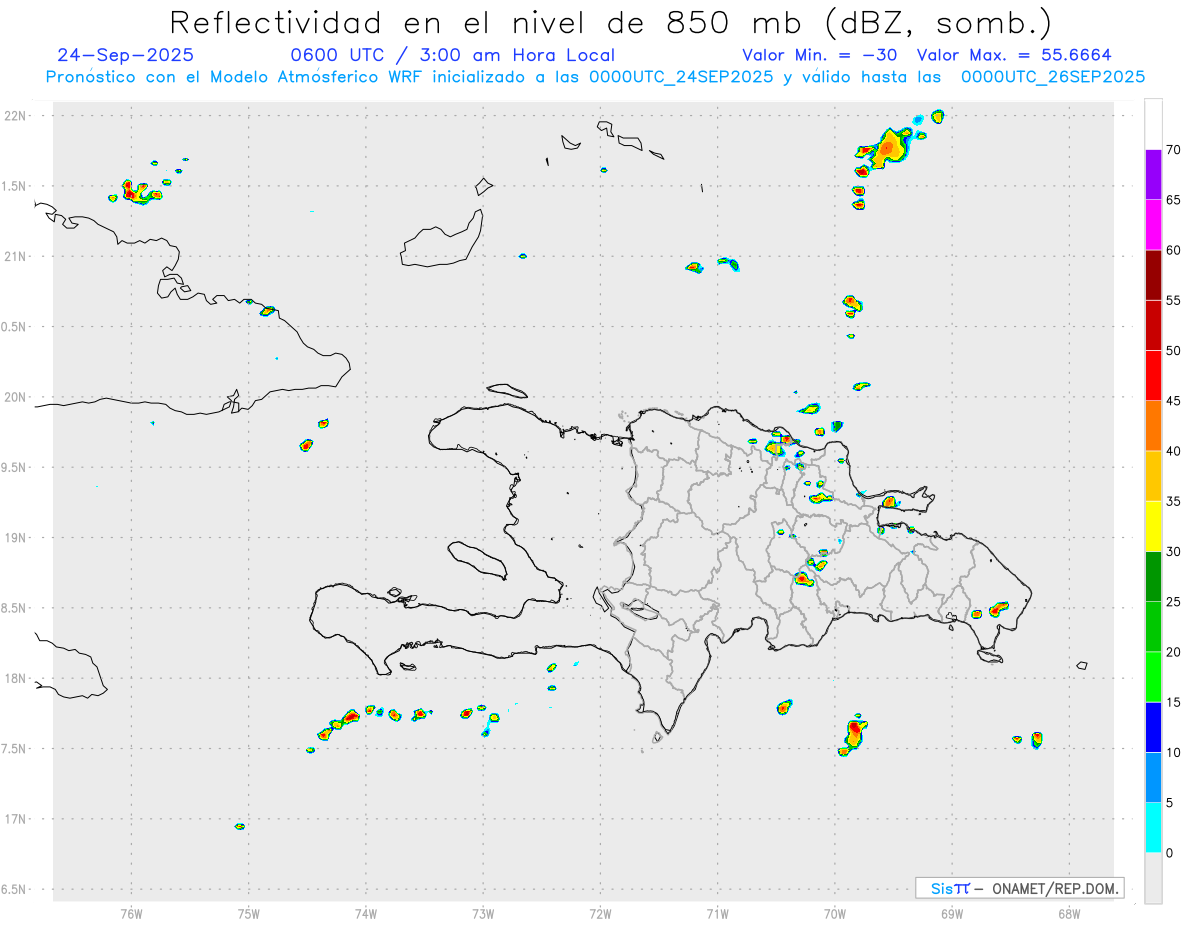The width and height of the screenshot is (1200, 927).
Task: Select the orange 40–45 dBZ color band
Action: point(1153,426)
